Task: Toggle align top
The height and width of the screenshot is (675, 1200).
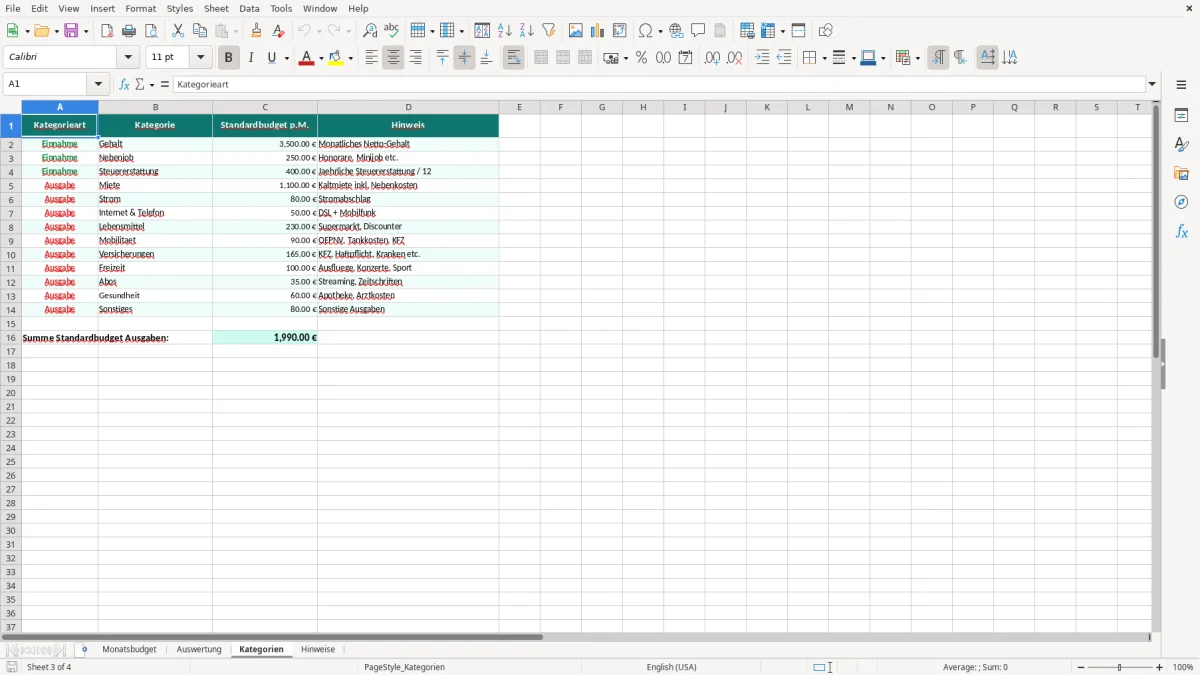Action: coord(443,58)
